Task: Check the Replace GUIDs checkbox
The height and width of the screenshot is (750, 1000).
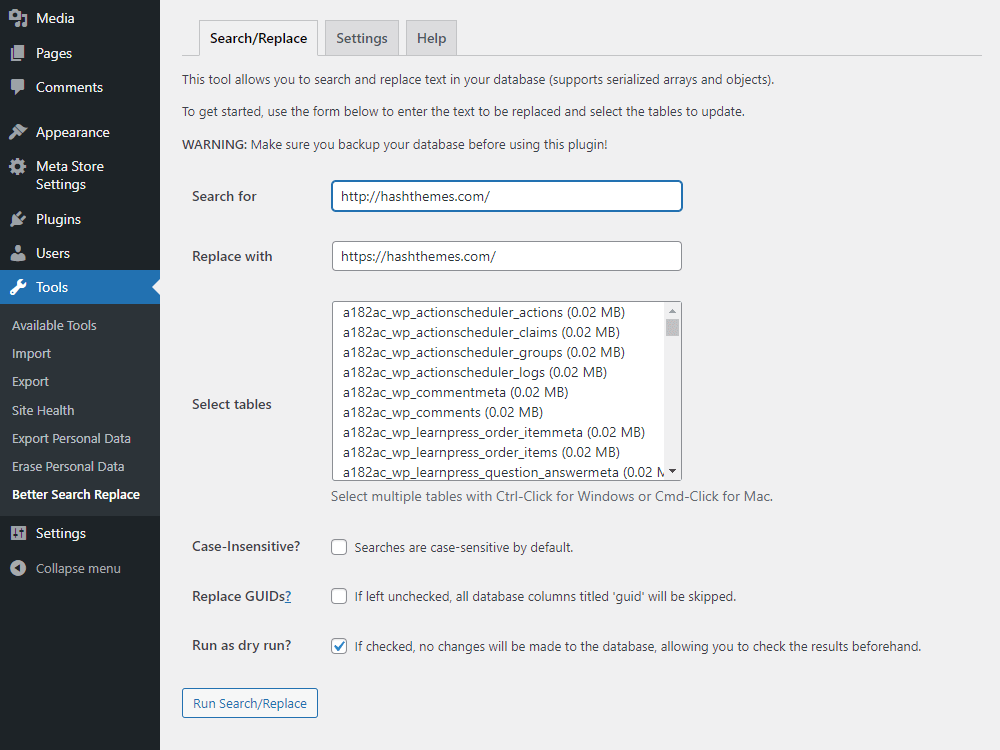Action: tap(339, 596)
